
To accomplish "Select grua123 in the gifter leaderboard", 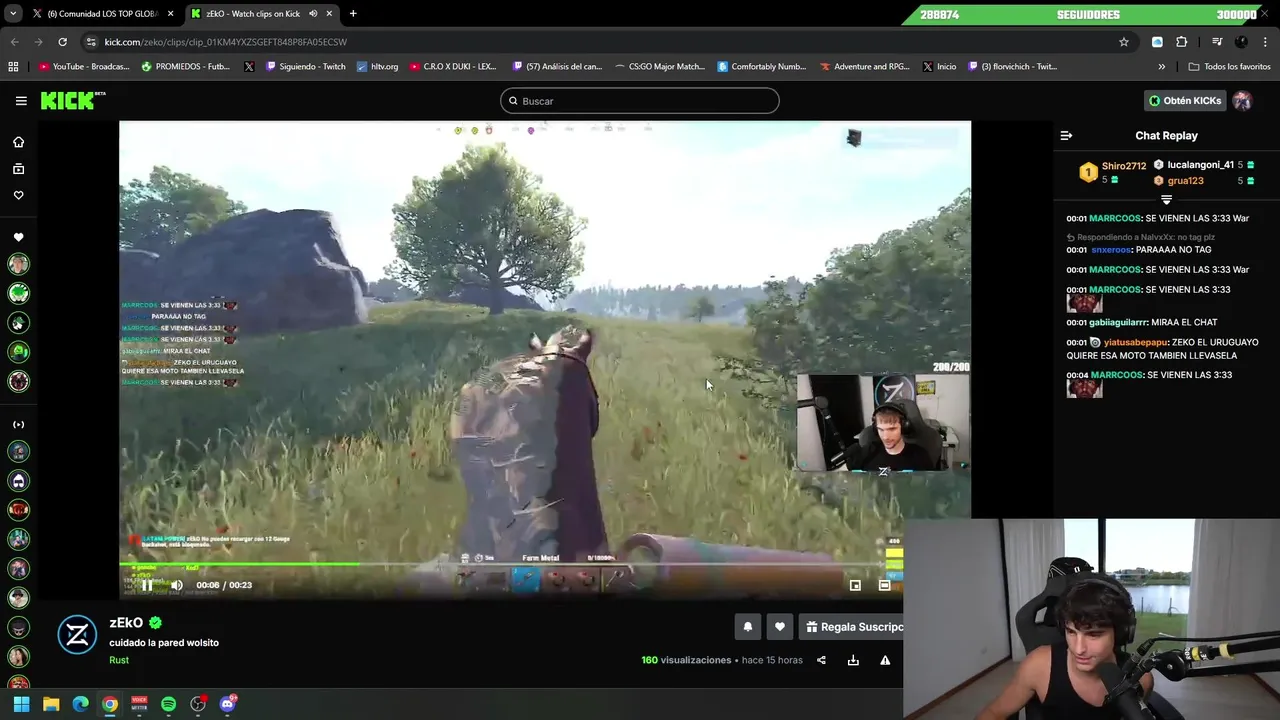I will [1185, 181].
